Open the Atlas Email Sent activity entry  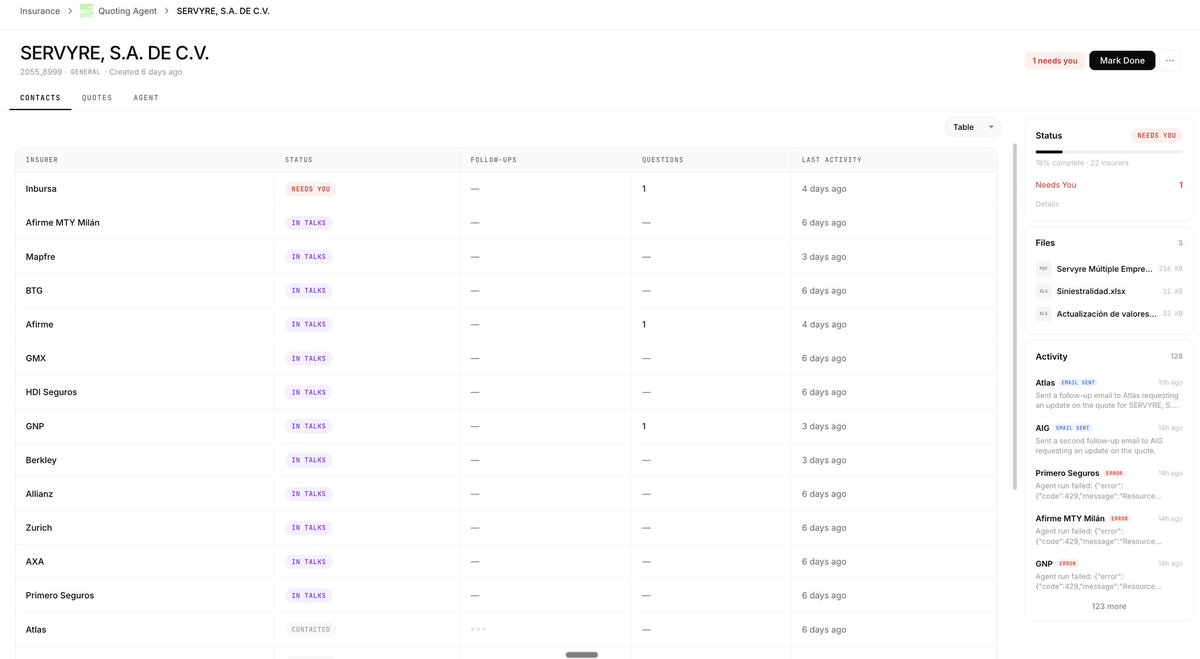click(1109, 394)
